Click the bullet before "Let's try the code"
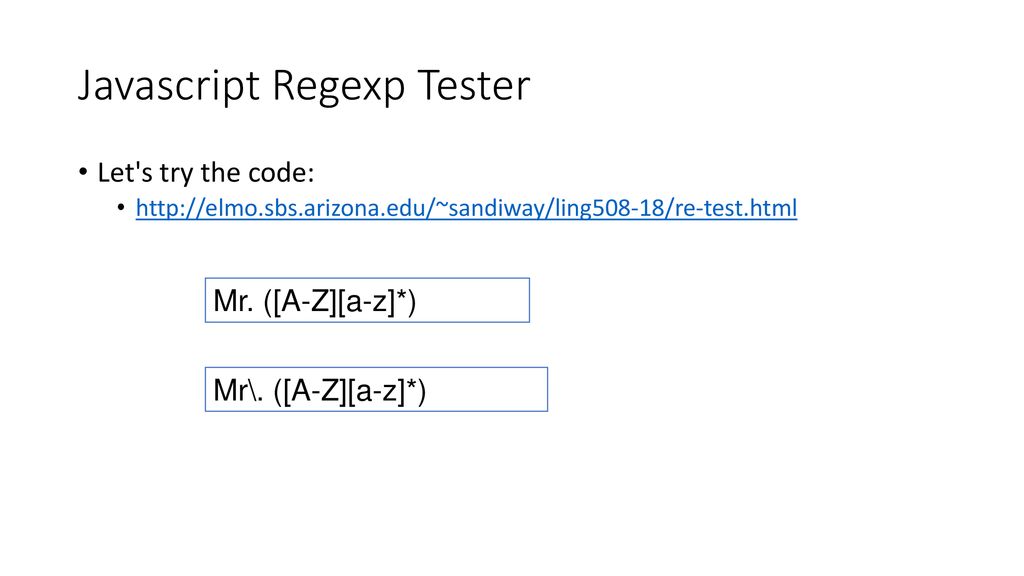This screenshot has width=1024, height=576. (x=83, y=172)
